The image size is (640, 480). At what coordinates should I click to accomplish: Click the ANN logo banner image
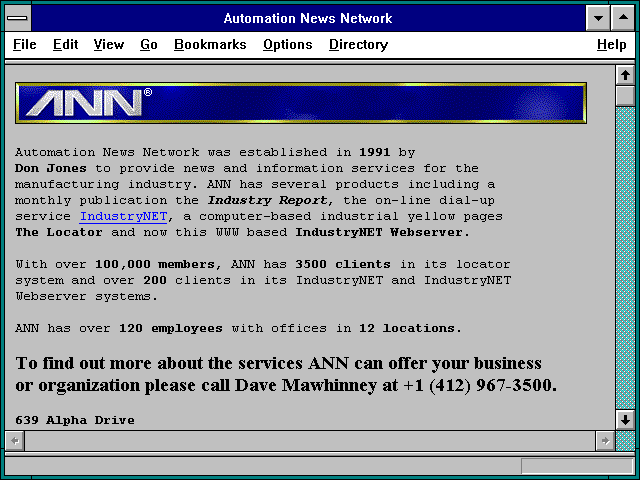tap(301, 103)
